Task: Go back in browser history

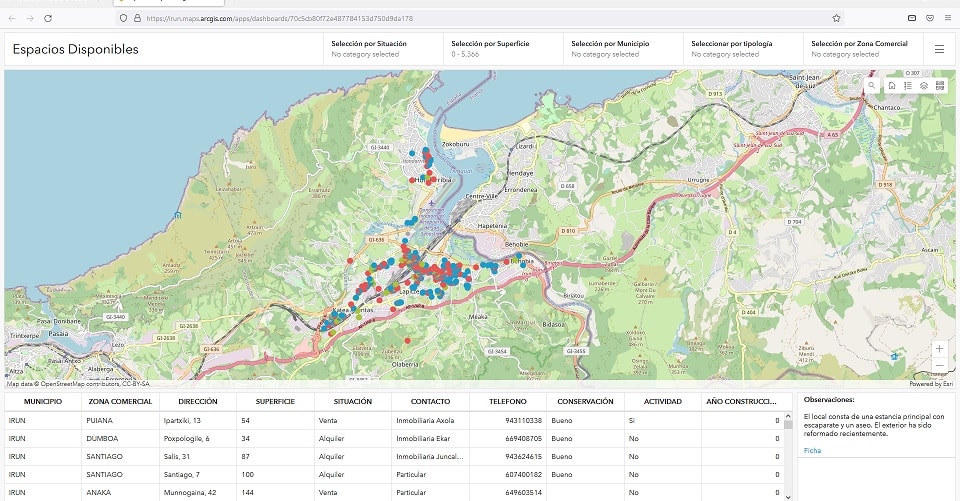Action: pyautogui.click(x=12, y=18)
